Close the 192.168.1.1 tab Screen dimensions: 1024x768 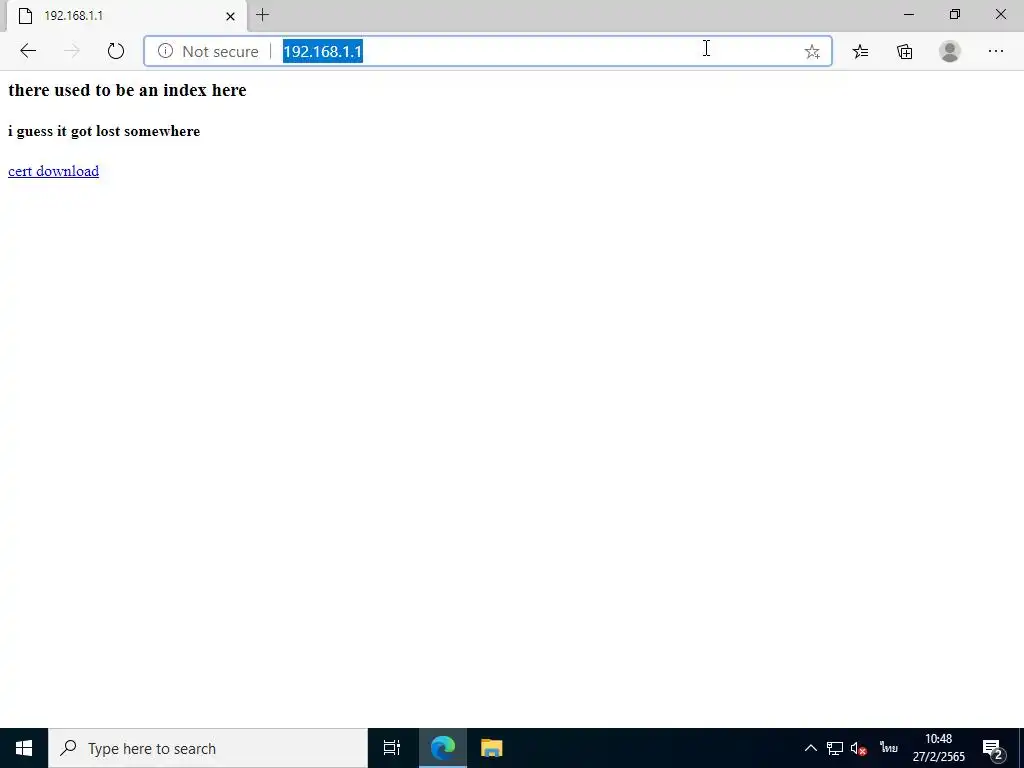pos(231,16)
